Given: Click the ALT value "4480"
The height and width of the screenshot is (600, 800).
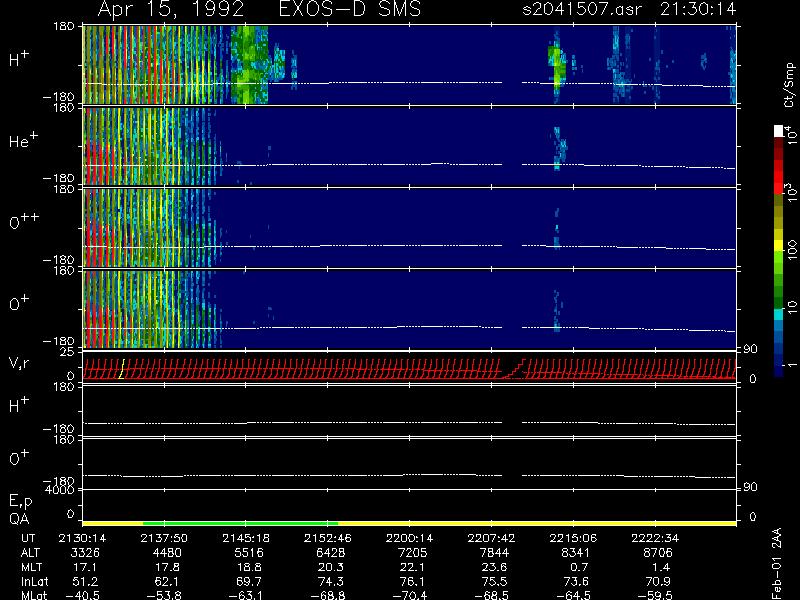Looking at the screenshot, I should (x=167, y=553).
